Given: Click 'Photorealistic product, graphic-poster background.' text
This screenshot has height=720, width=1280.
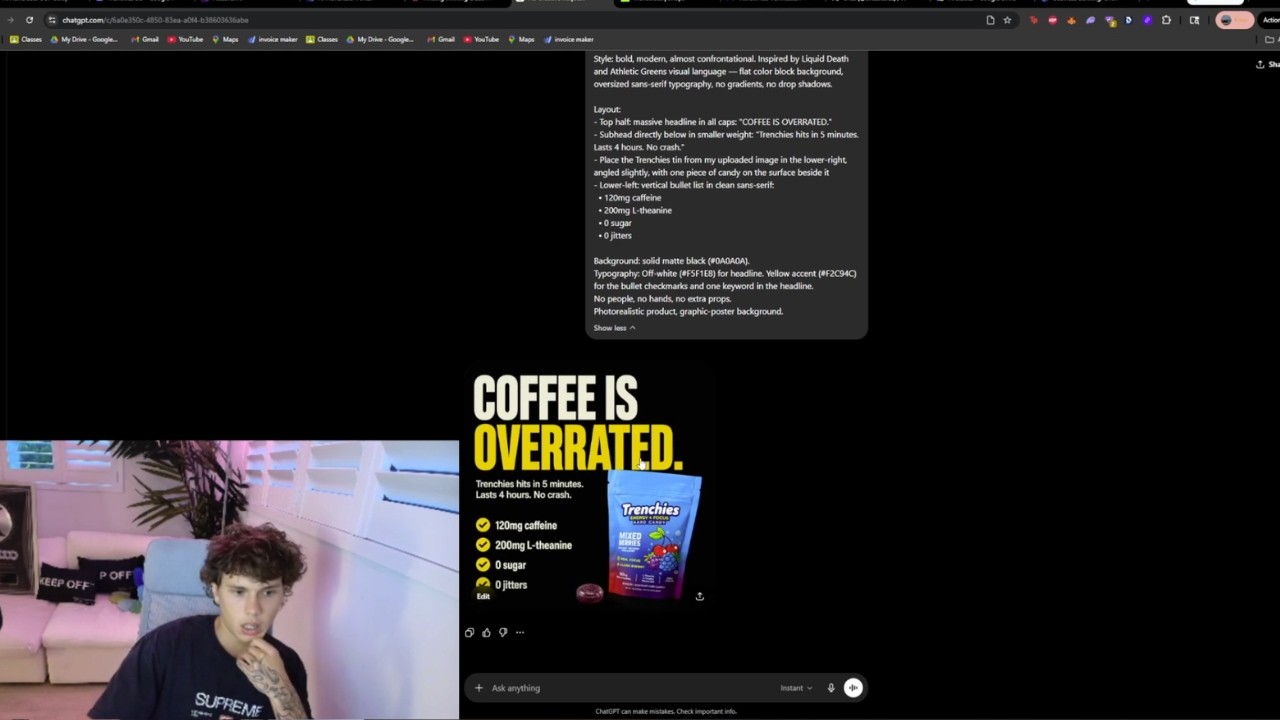Looking at the screenshot, I should pos(688,311).
